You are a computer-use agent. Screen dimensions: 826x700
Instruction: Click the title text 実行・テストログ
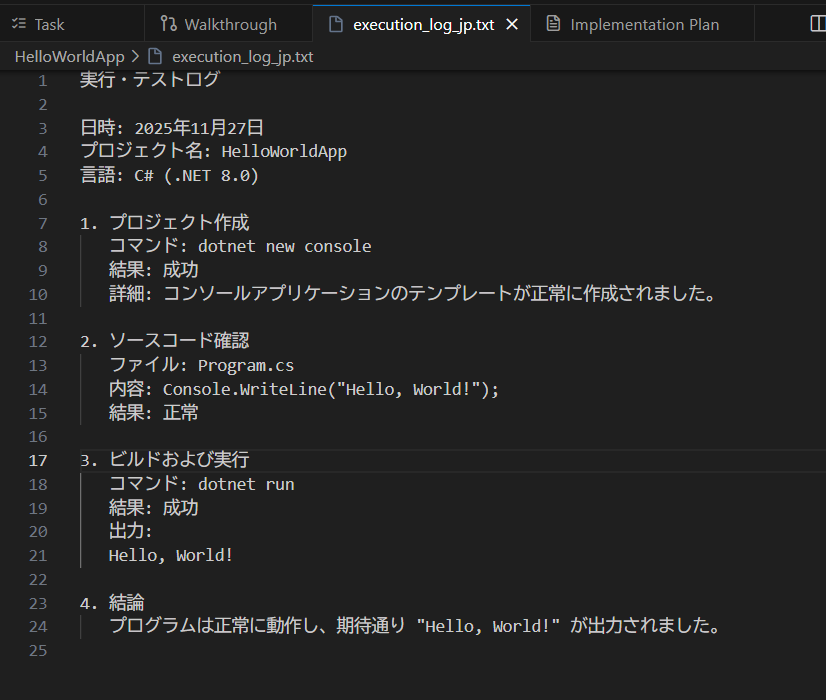pos(150,80)
